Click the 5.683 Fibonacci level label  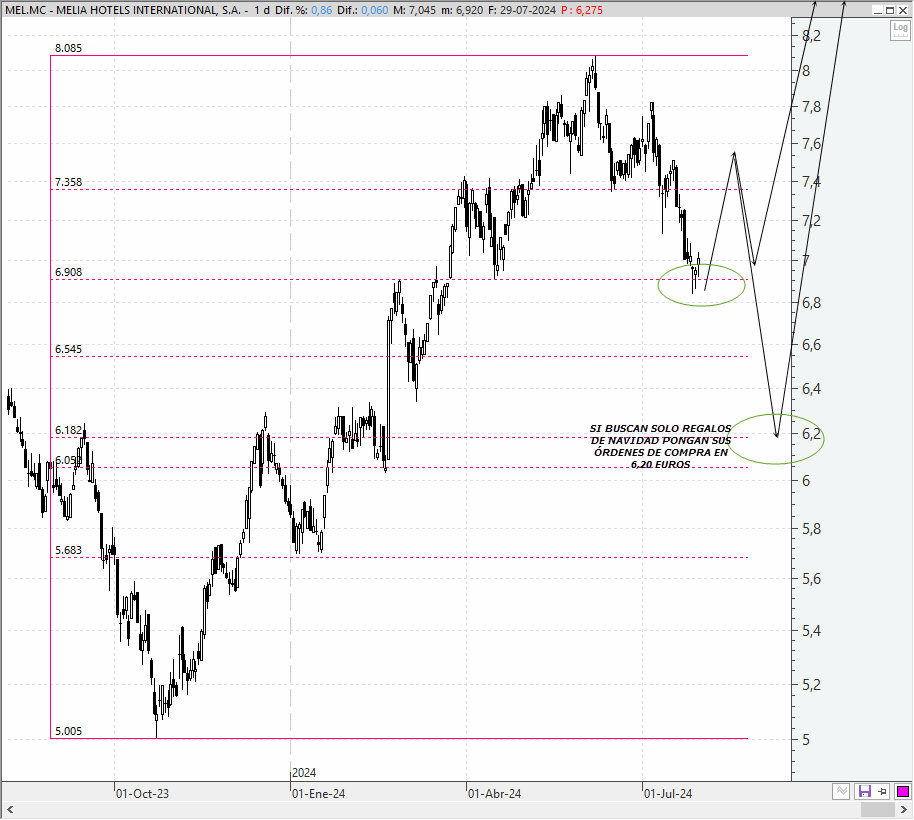click(68, 550)
